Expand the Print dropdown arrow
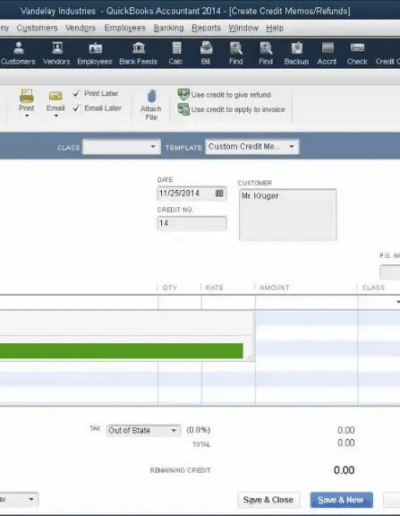The image size is (400, 516). click(x=27, y=116)
